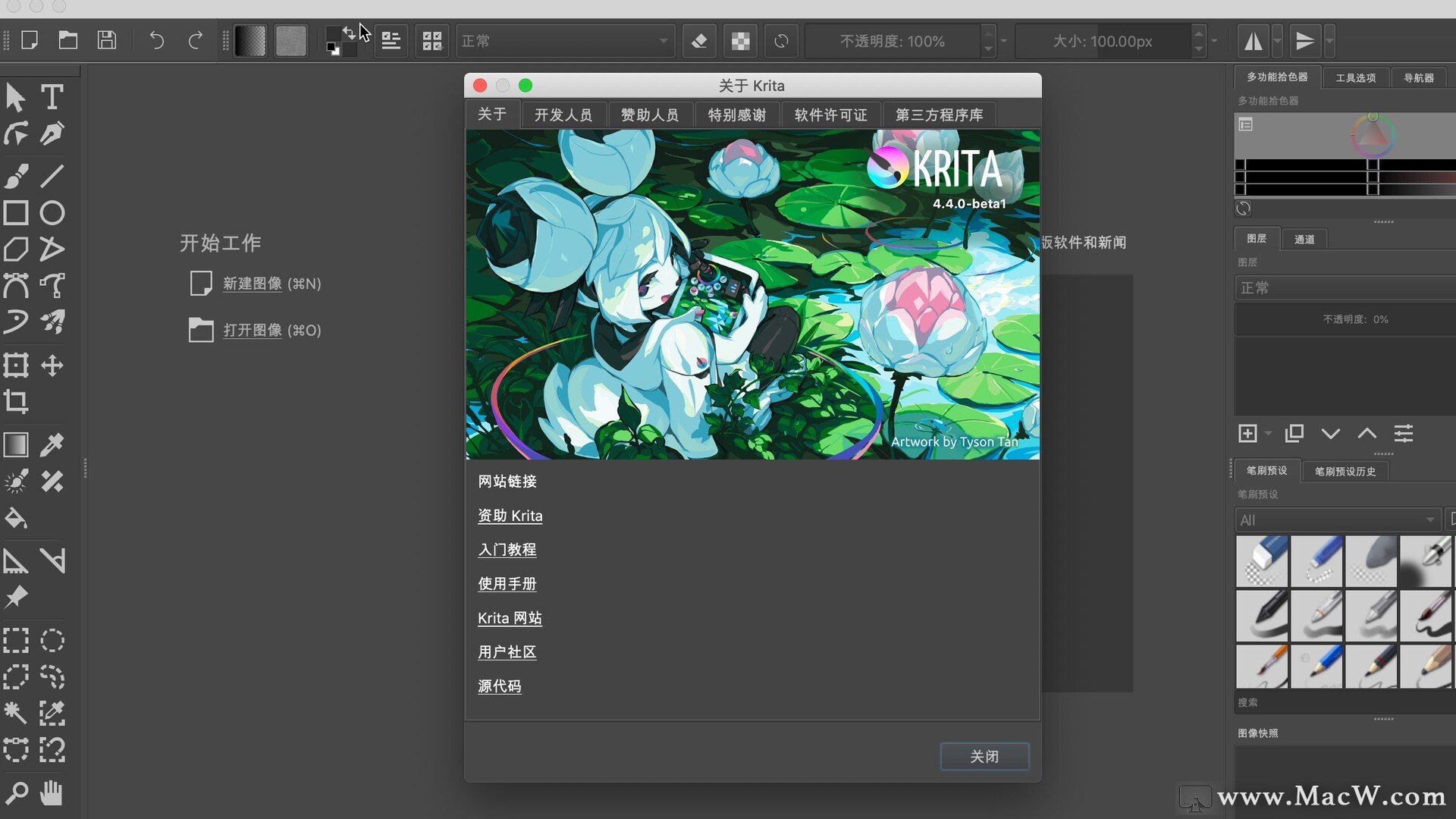Viewport: 1456px width, 819px height.
Task: Expand the layer blending mode combo box
Action: 1342,288
